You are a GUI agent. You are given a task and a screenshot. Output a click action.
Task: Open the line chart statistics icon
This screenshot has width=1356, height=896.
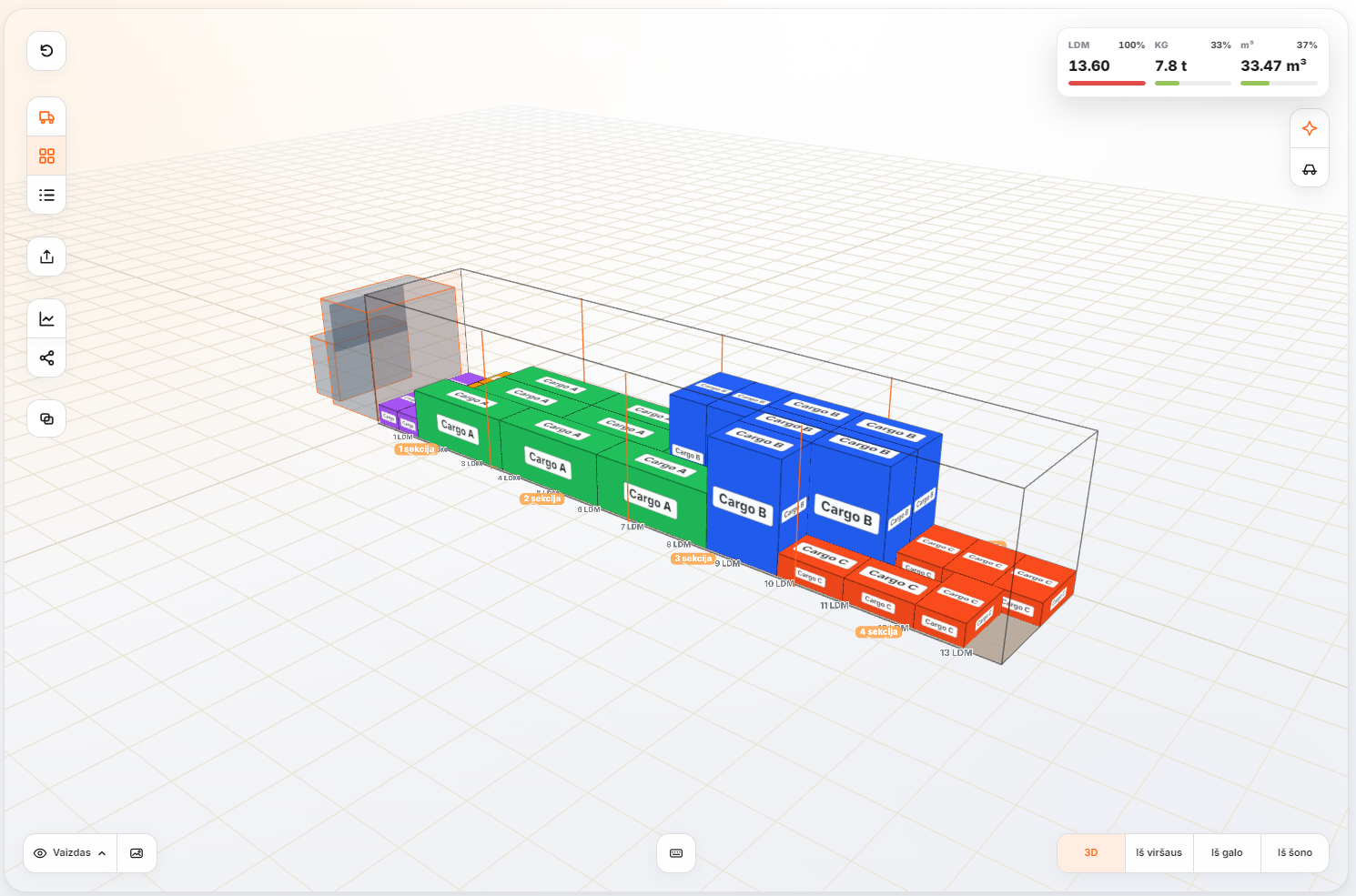point(46,319)
